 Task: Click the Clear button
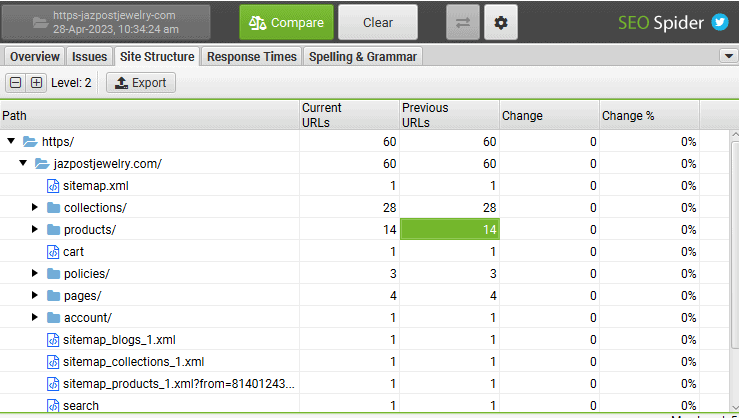[378, 22]
